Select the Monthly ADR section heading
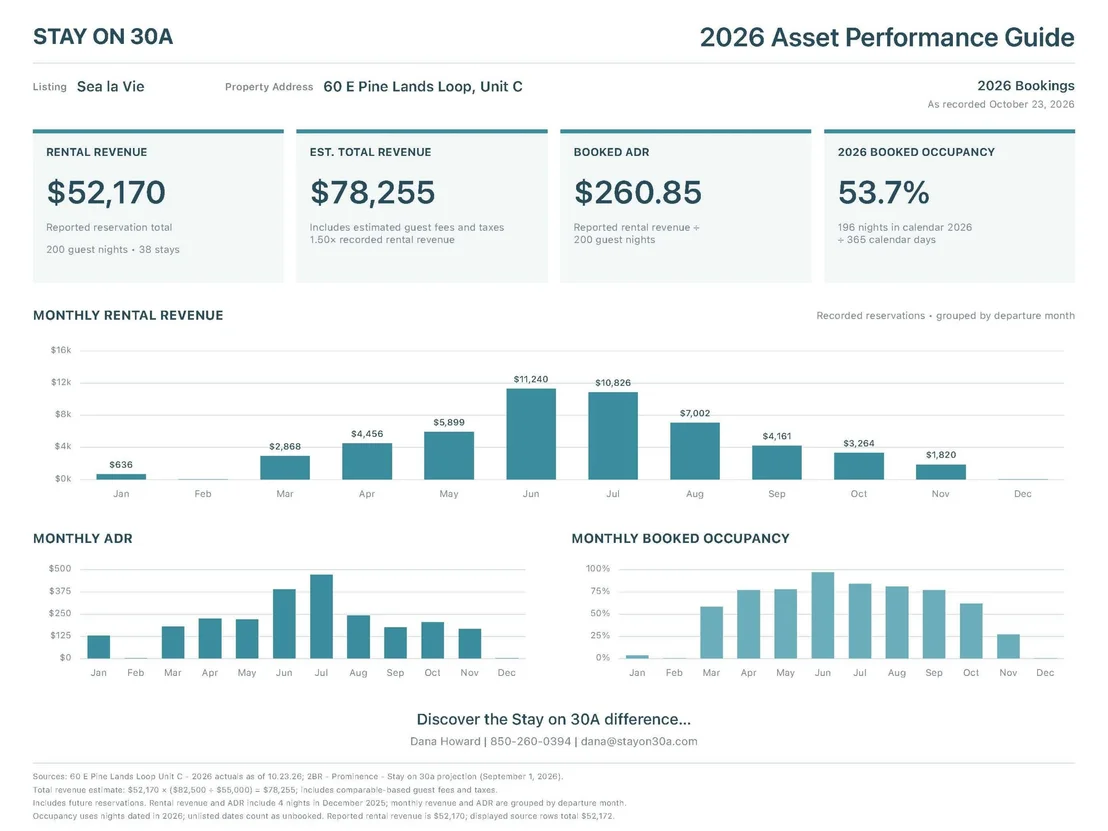This screenshot has height=831, width=1108. (x=83, y=538)
